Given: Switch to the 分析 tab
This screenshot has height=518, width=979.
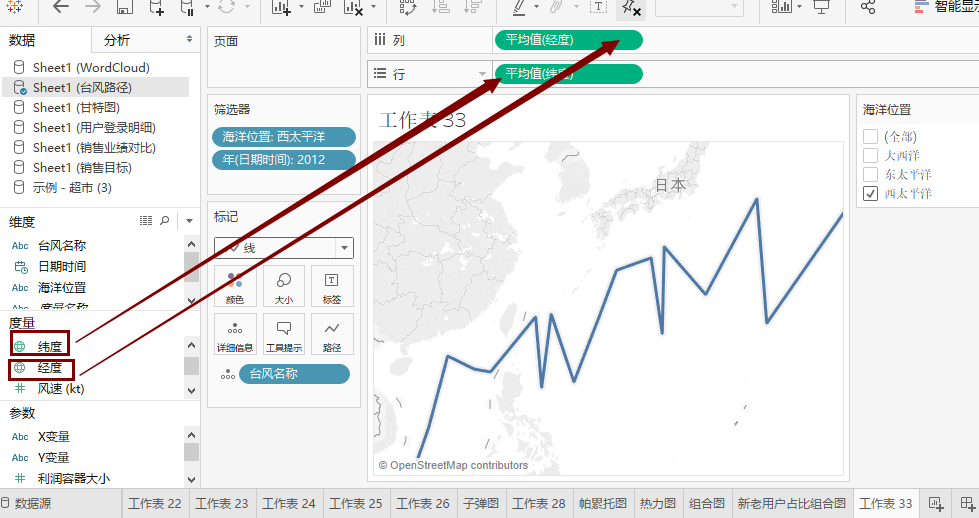Looking at the screenshot, I should pyautogui.click(x=117, y=40).
